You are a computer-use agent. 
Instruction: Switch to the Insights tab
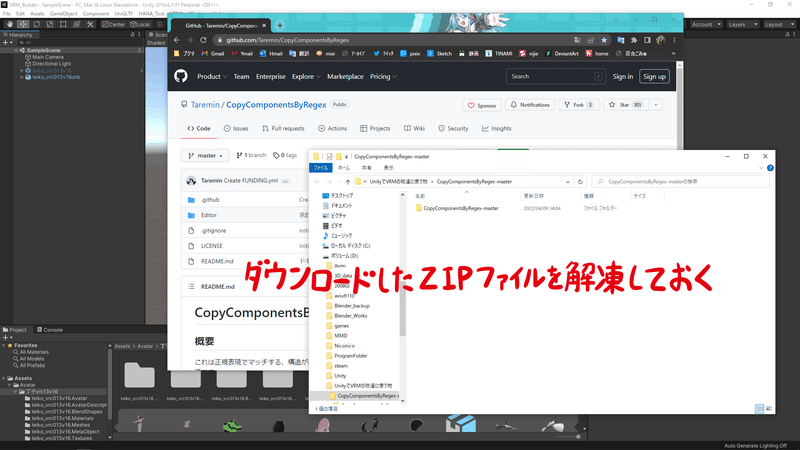496,129
